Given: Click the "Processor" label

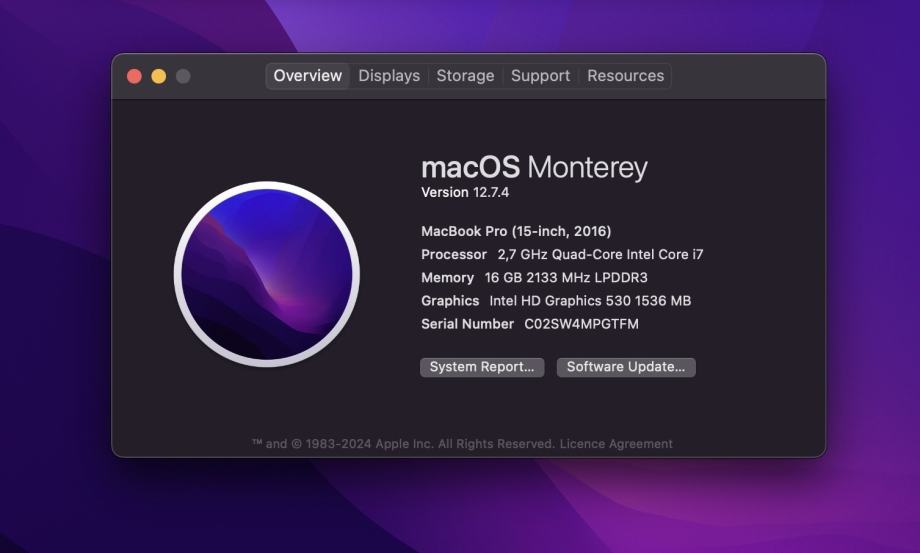Looking at the screenshot, I should [x=454, y=255].
